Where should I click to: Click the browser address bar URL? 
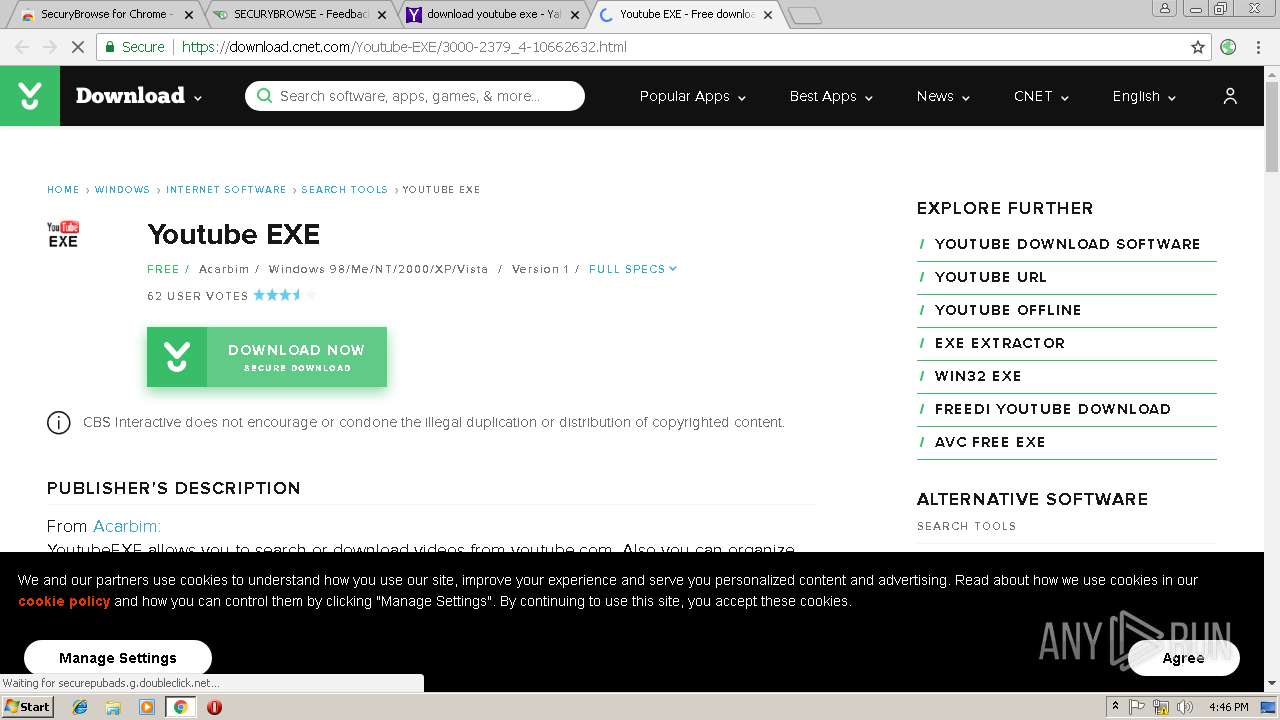click(404, 47)
